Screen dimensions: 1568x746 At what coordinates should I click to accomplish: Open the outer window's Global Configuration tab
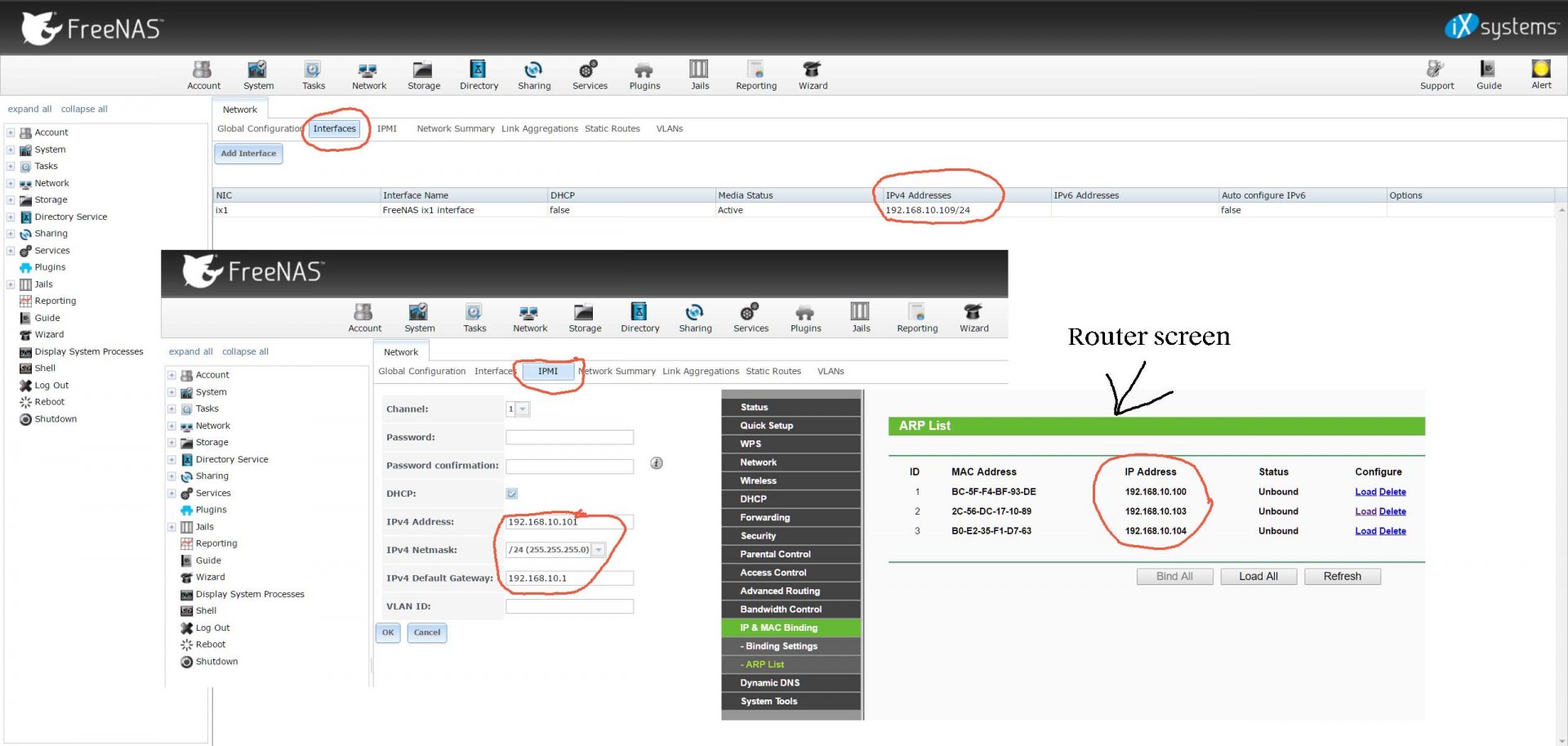coord(259,129)
